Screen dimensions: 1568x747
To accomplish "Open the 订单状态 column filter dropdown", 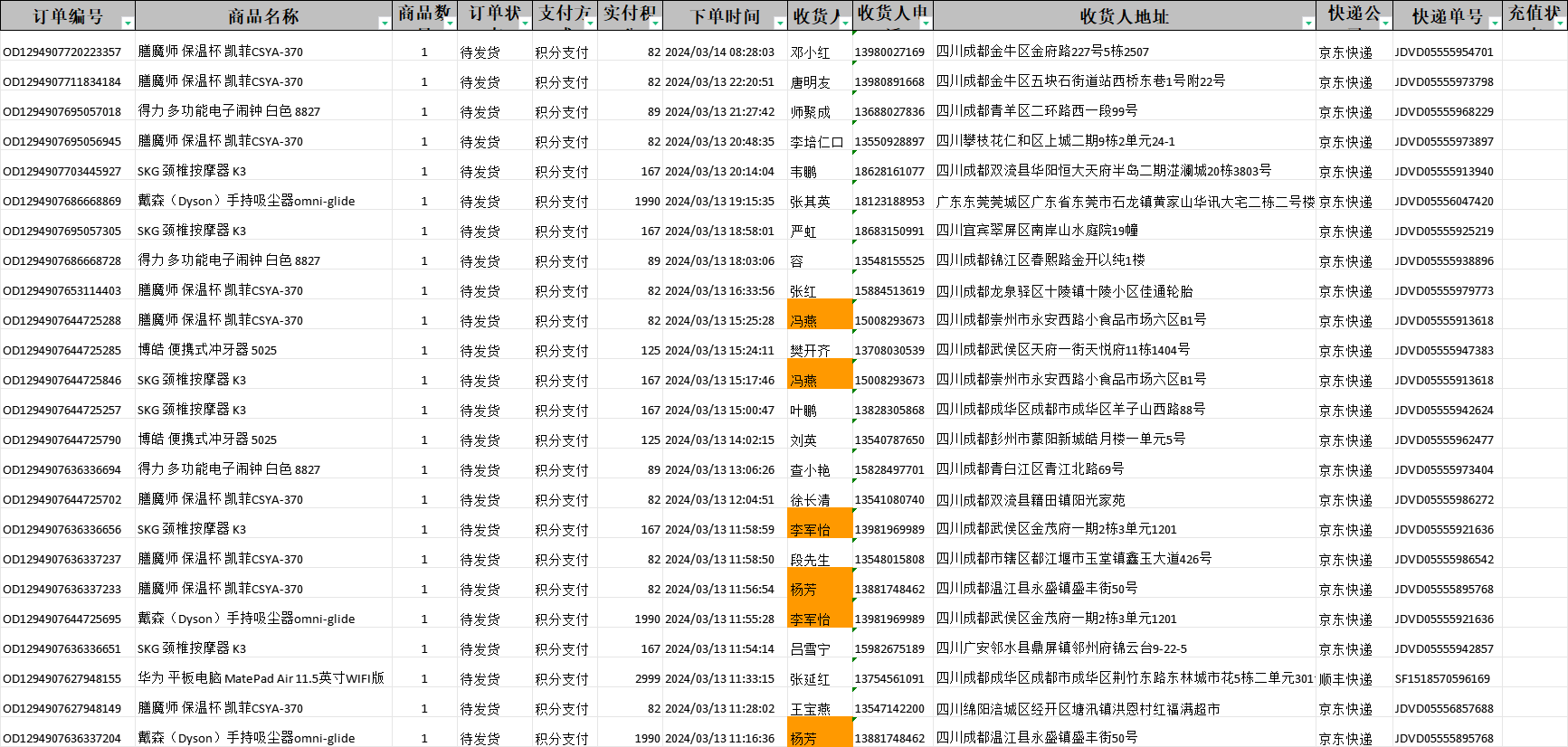I will (x=525, y=23).
